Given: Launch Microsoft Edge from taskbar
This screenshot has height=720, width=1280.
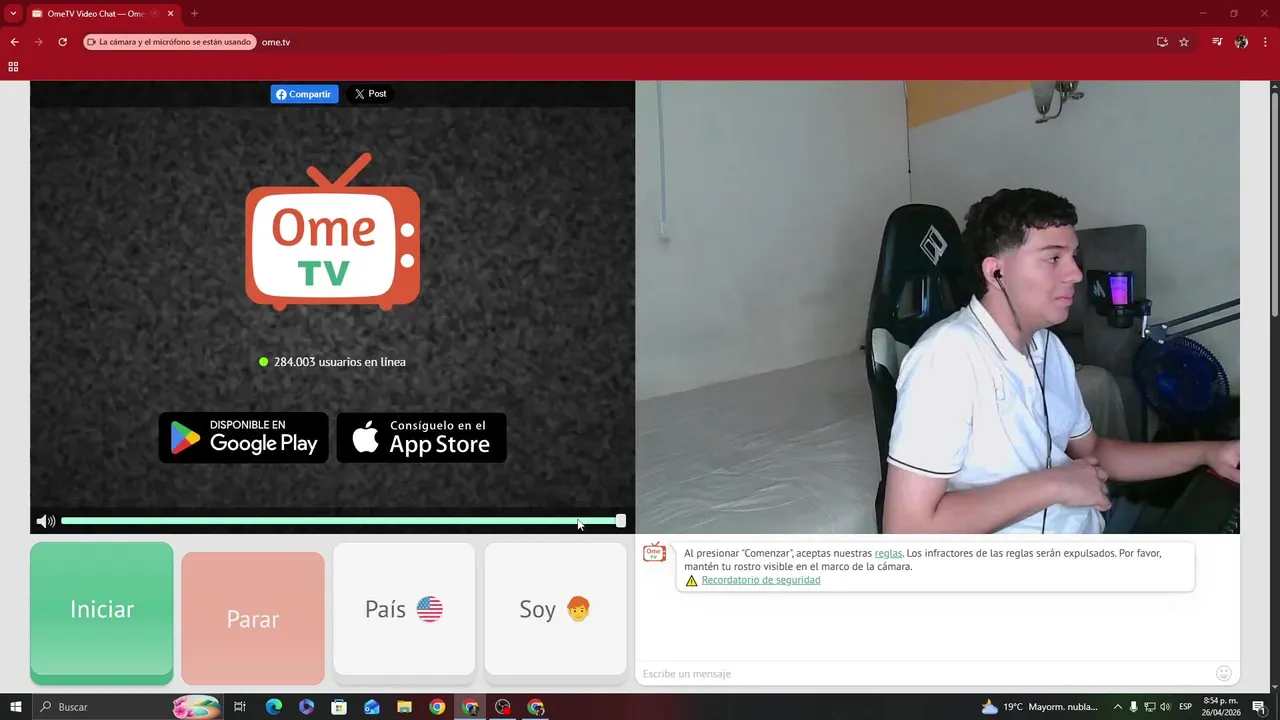Looking at the screenshot, I should click(x=274, y=707).
